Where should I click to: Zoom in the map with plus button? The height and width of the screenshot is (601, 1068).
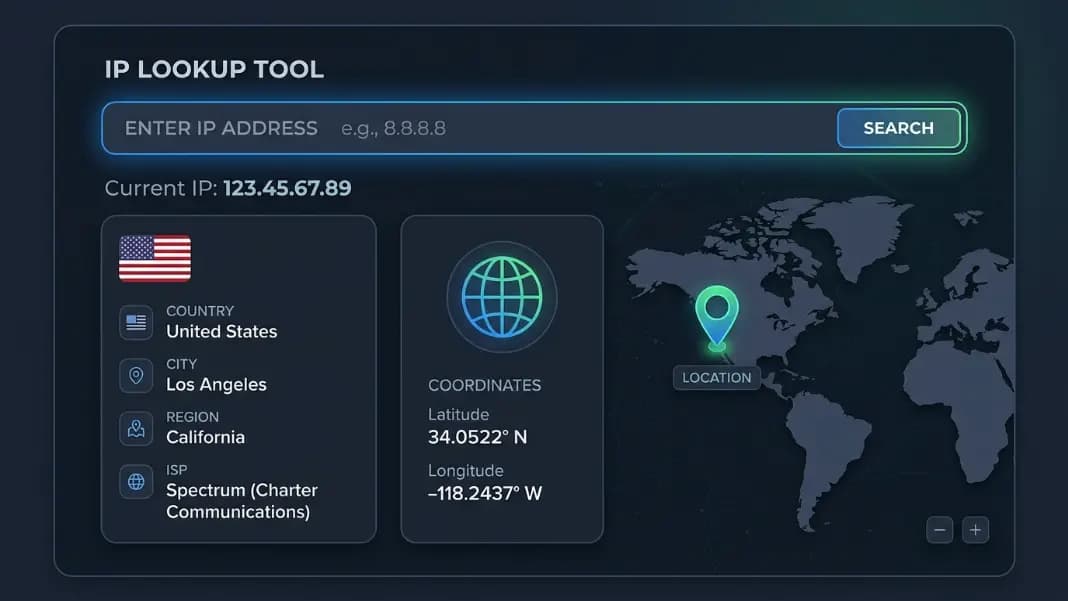975,529
